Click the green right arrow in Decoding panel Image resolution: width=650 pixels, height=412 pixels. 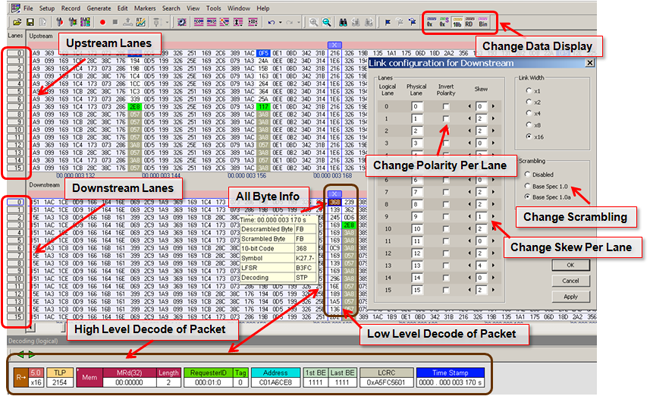click(x=31, y=355)
